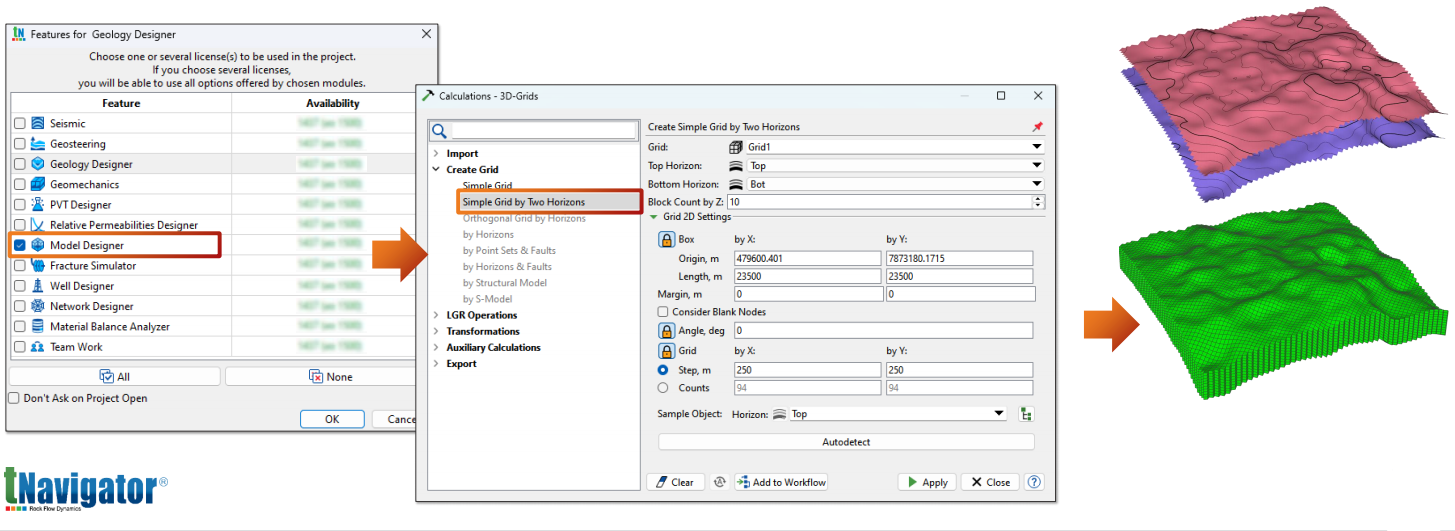Viewport: 1455px width, 531px height.
Task: Select the Counts radio button
Action: pos(663,388)
